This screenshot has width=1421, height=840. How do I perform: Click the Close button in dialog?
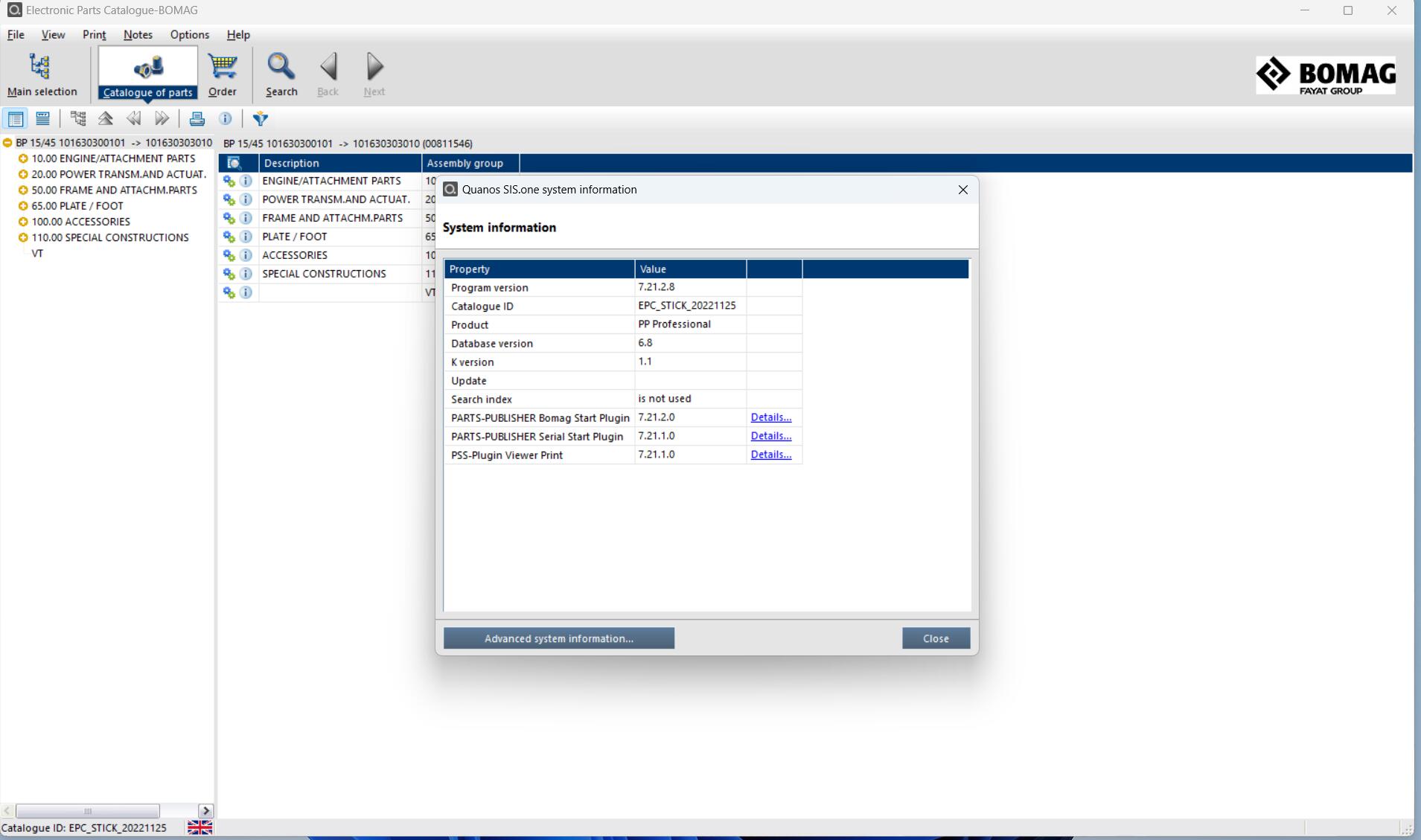coord(936,638)
